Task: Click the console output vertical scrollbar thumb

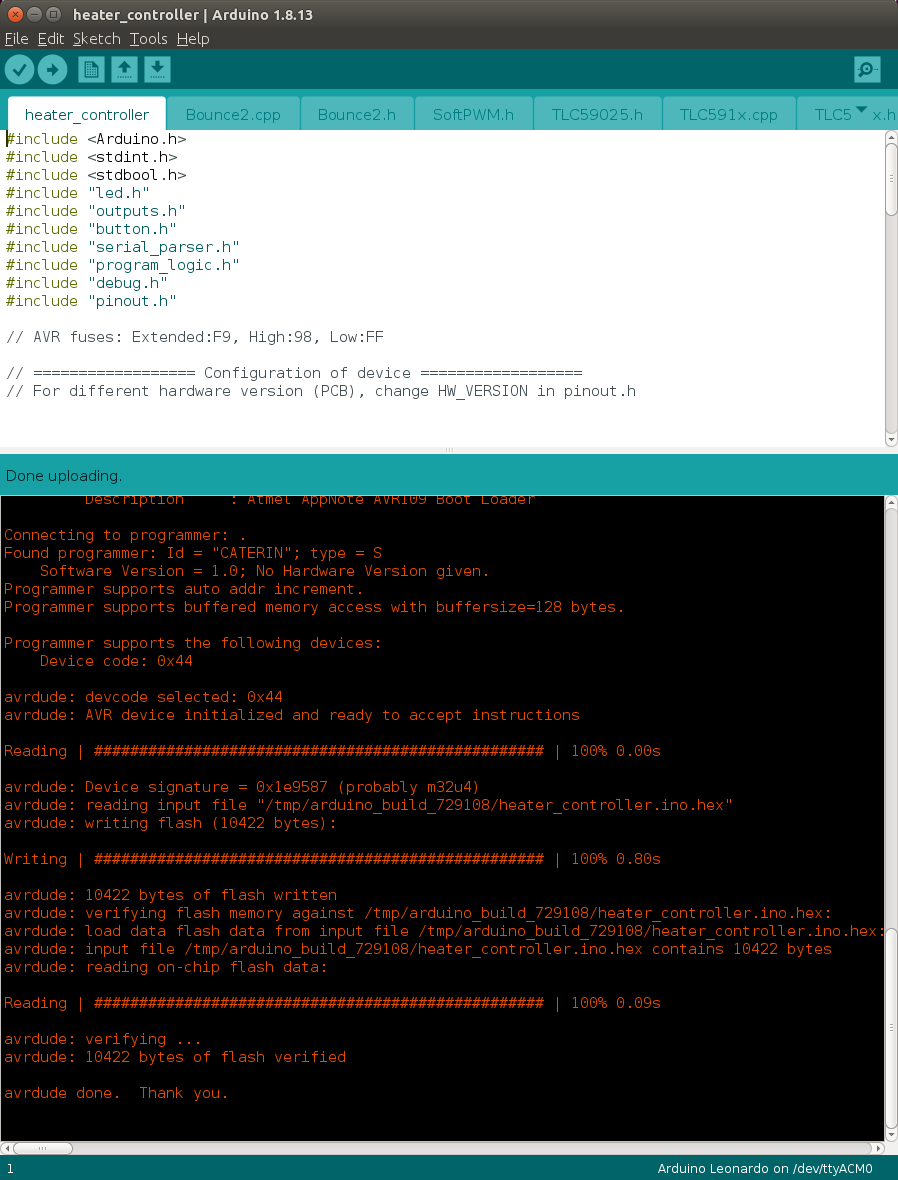Action: tap(891, 1030)
